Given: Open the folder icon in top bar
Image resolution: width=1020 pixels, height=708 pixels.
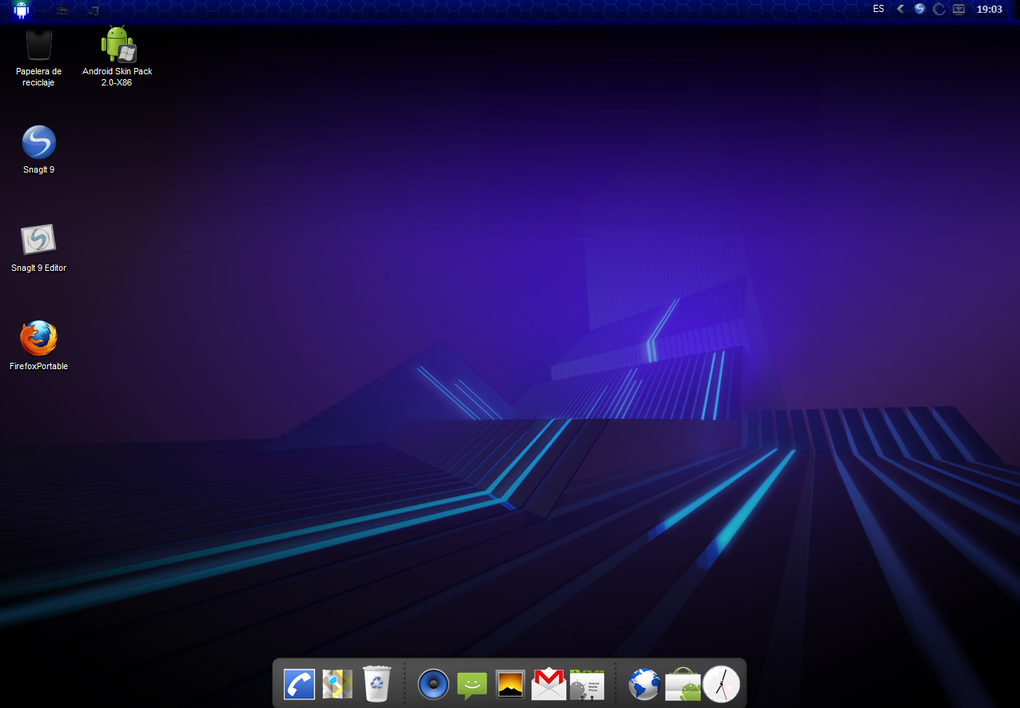Looking at the screenshot, I should click(62, 10).
